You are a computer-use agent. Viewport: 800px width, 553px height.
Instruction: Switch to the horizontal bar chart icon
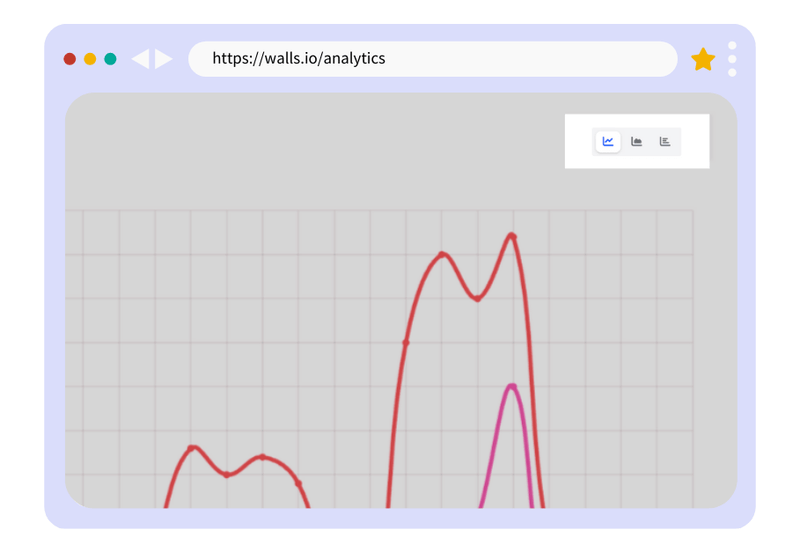(665, 141)
